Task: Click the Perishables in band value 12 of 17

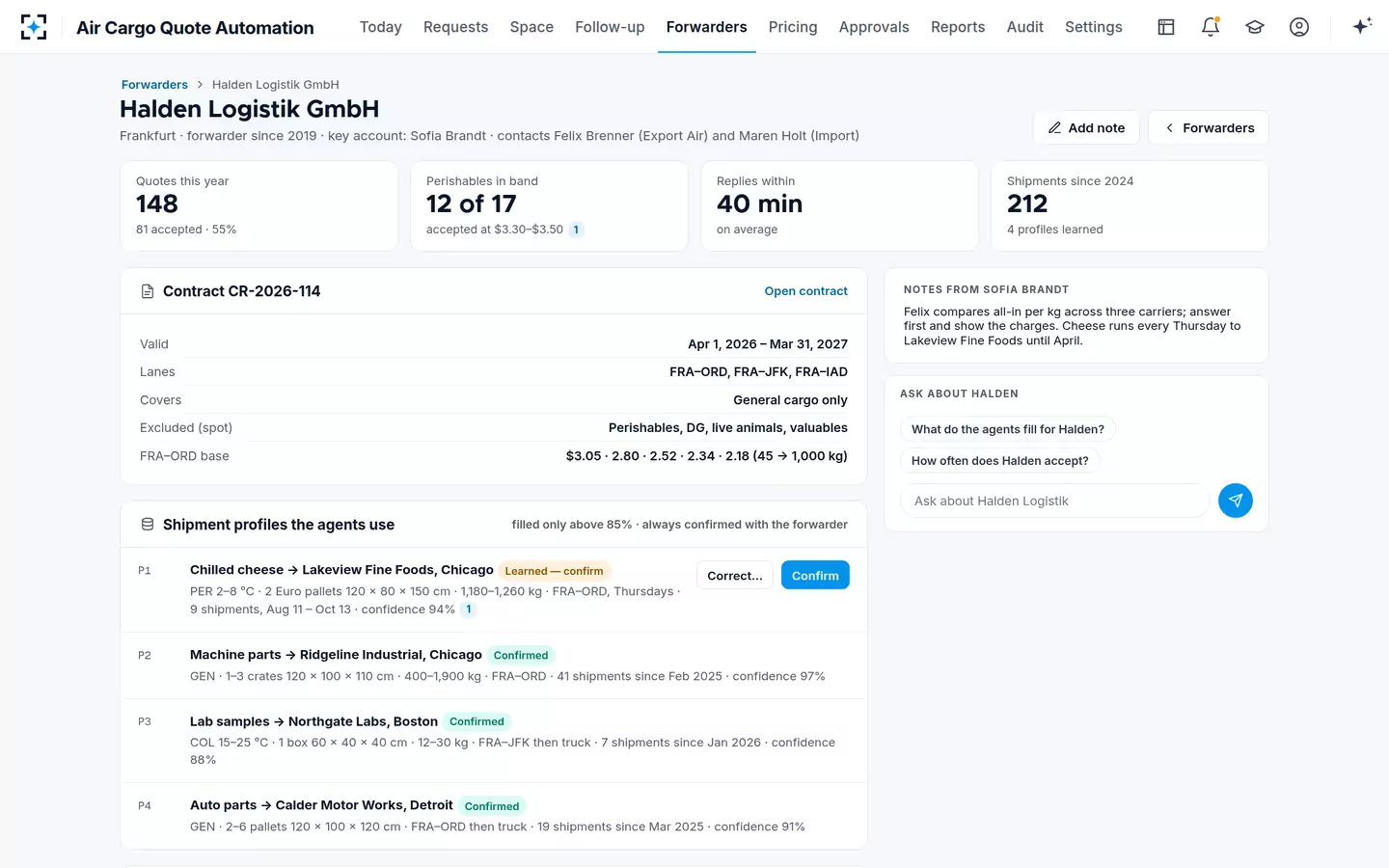Action: tap(472, 204)
